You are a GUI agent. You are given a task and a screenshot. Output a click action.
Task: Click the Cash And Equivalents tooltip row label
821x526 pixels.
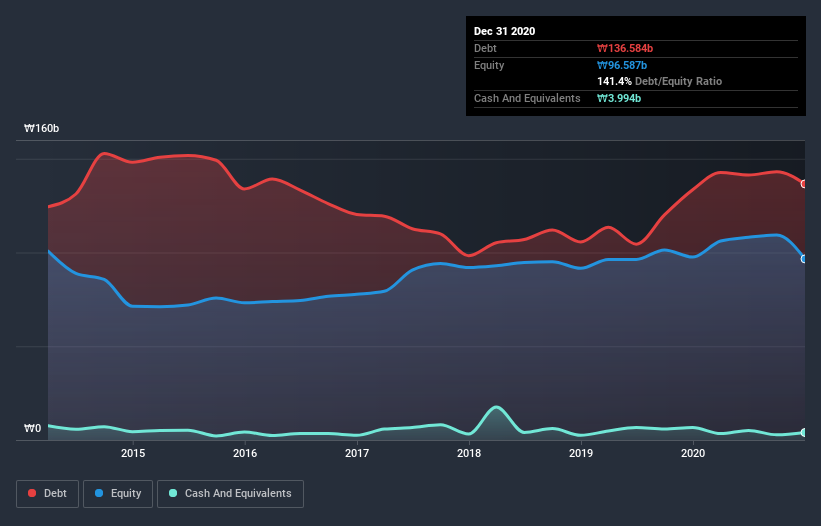[x=527, y=98]
